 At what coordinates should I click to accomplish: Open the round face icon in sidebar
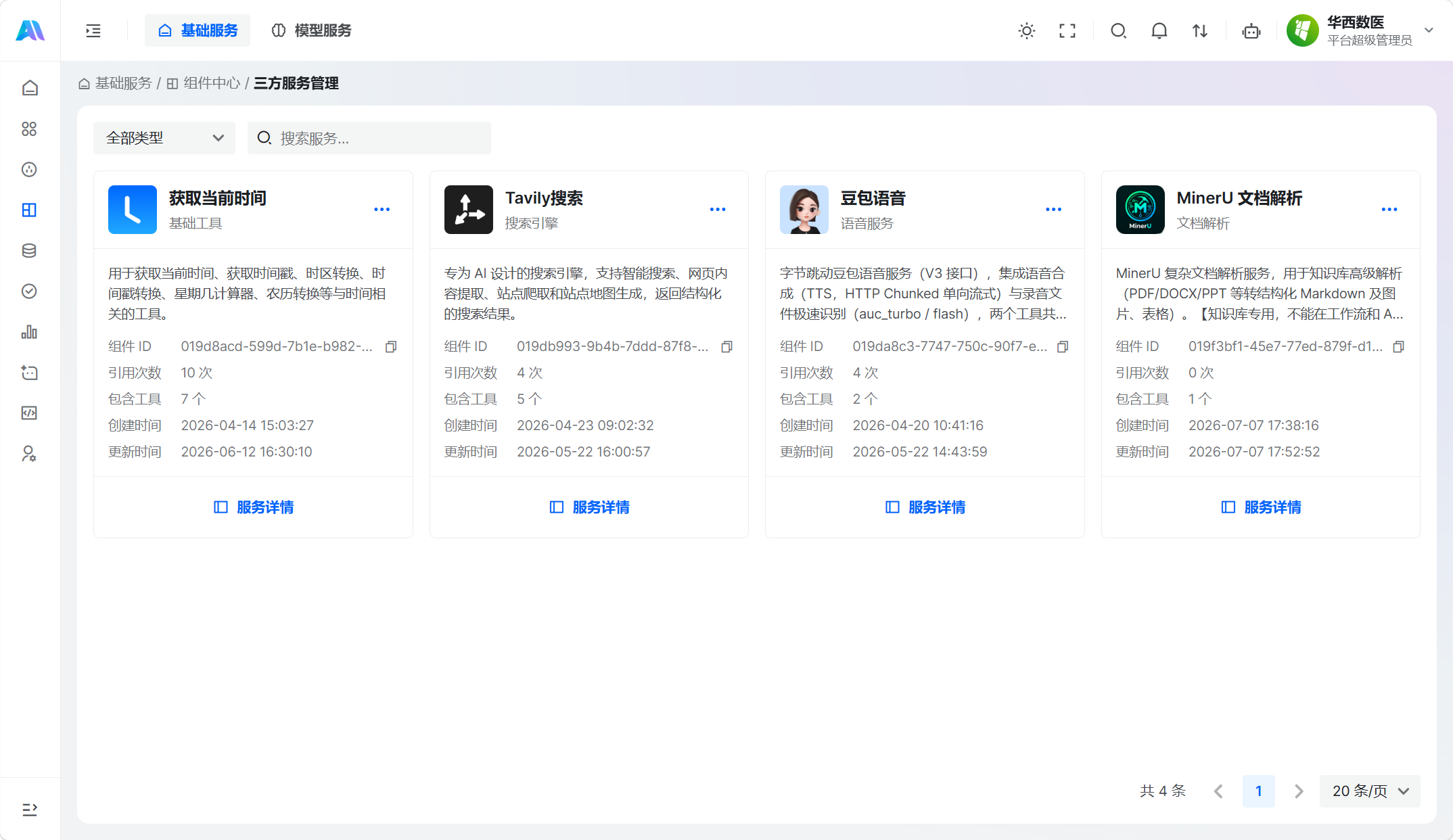click(29, 169)
